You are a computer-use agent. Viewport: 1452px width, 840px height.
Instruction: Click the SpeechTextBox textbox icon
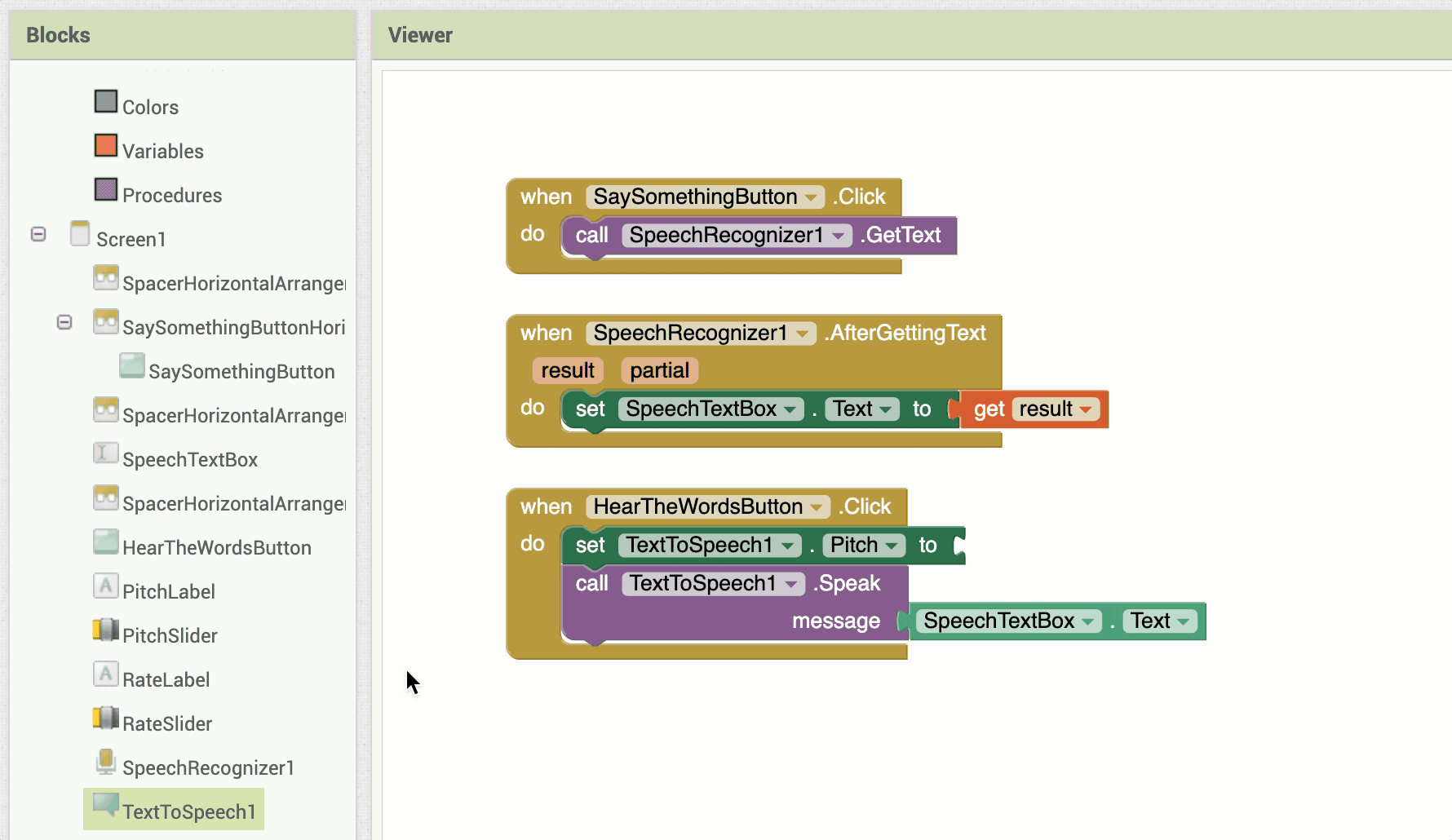click(106, 453)
